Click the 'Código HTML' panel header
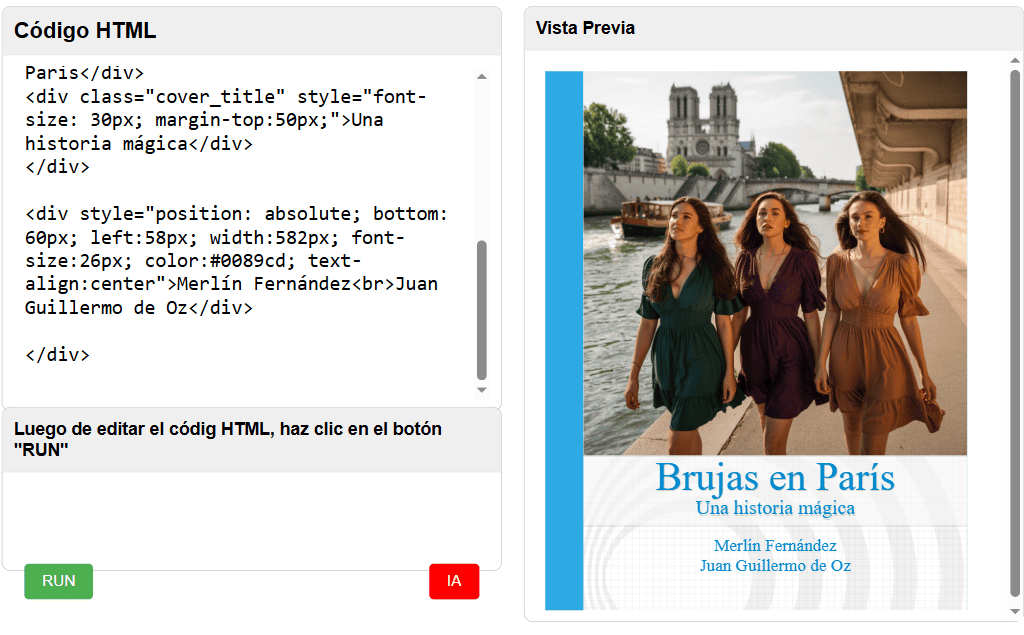Viewport: 1024px width, 635px height. [85, 31]
